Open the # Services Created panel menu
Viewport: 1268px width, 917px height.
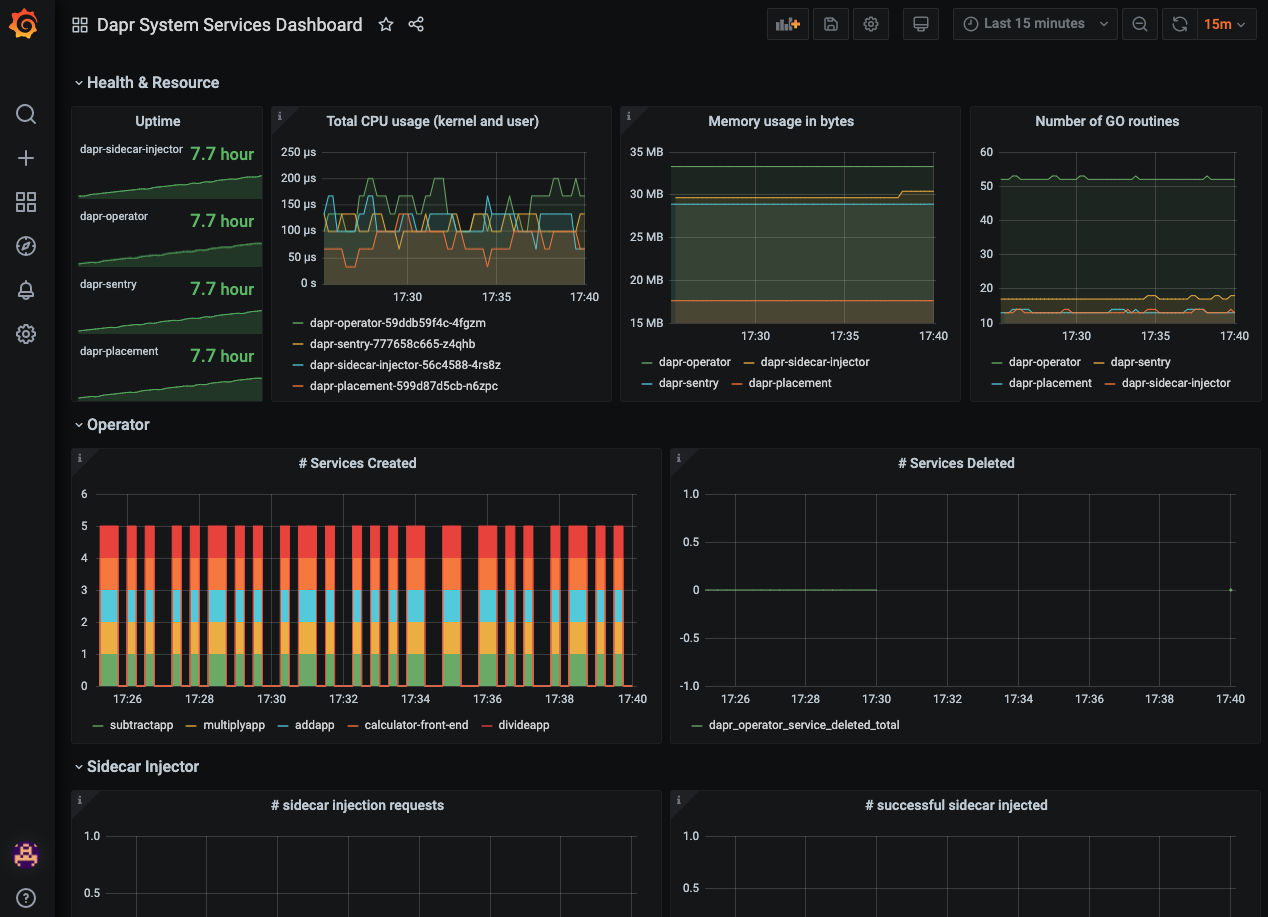point(357,463)
